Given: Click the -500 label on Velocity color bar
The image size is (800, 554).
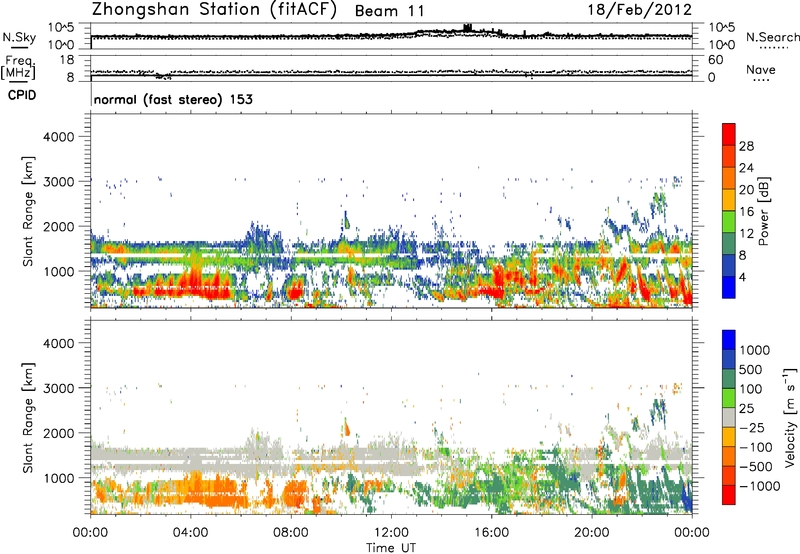Looking at the screenshot, I should point(755,466).
